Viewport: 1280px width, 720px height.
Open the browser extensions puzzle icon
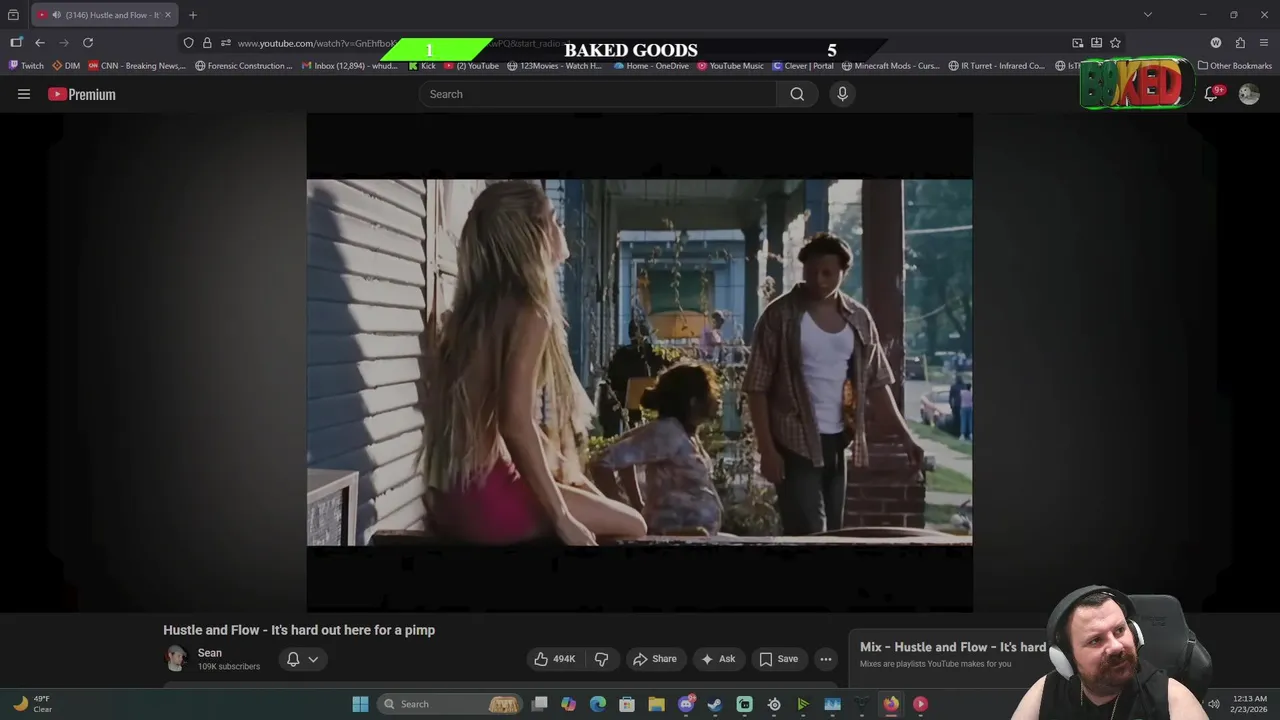(1240, 43)
